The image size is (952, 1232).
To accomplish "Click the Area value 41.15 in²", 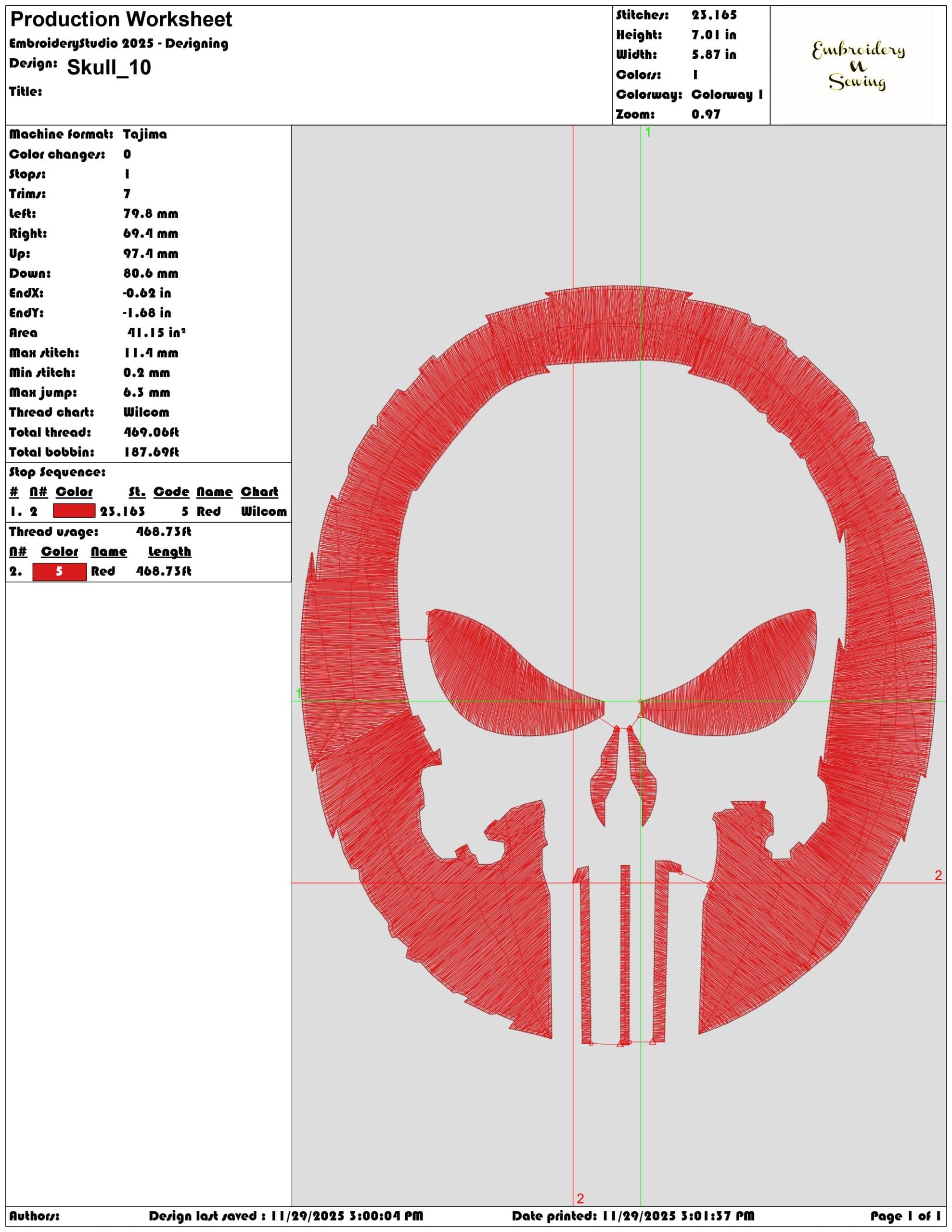I will click(156, 333).
